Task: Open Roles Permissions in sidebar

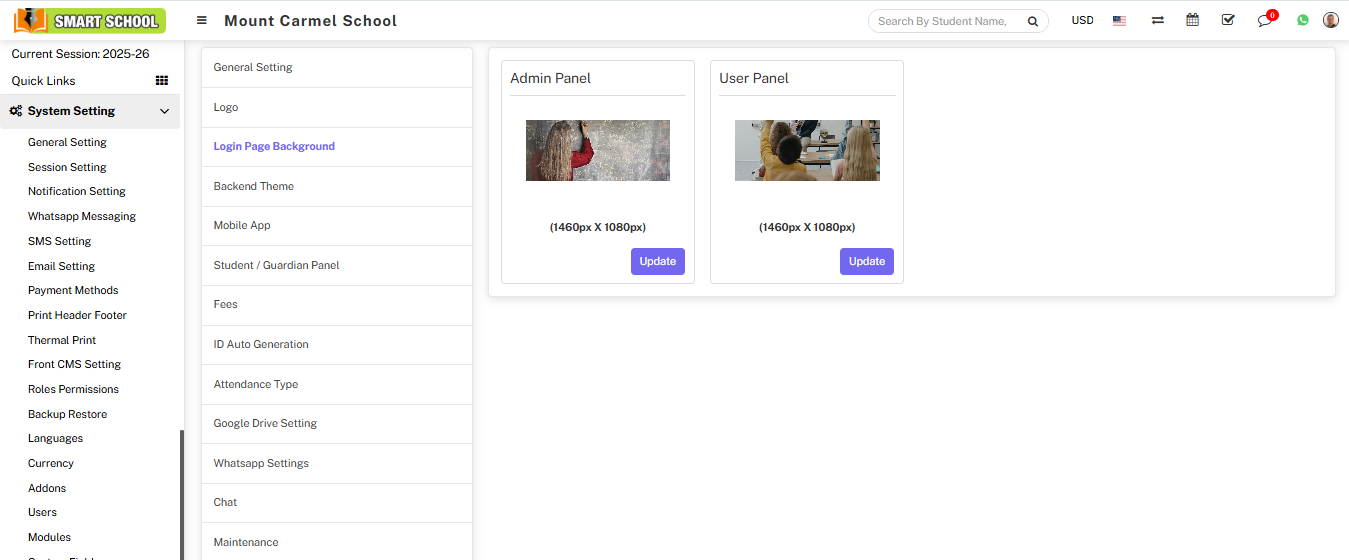Action: click(73, 389)
